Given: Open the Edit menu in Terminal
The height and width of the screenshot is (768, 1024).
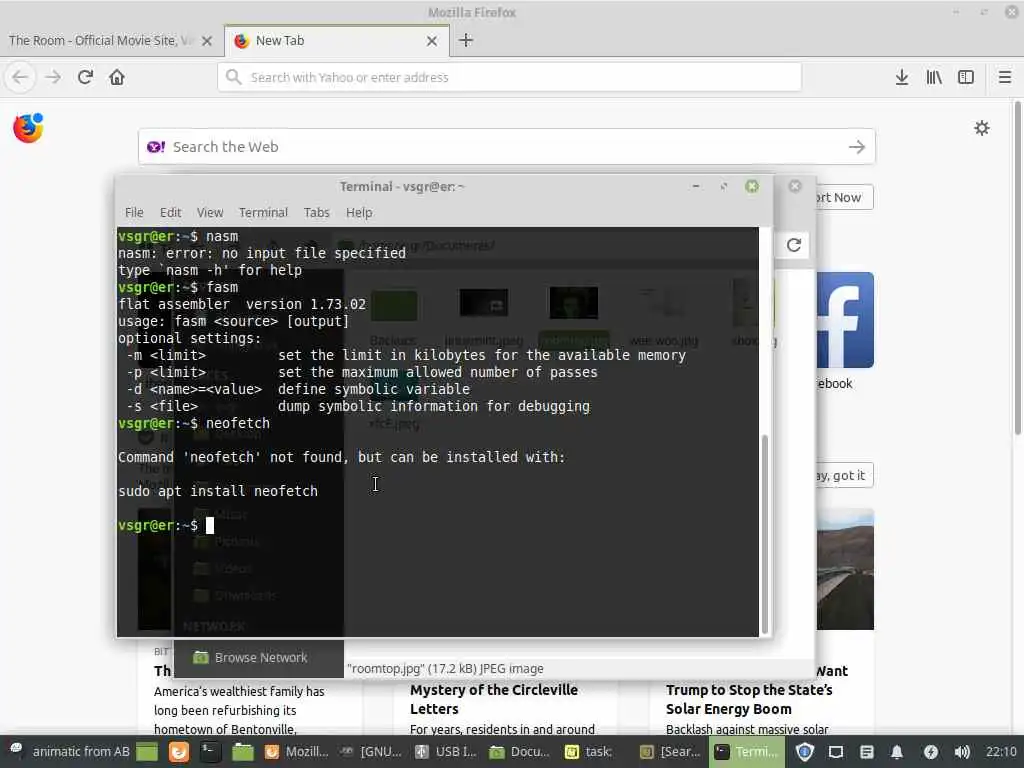Looking at the screenshot, I should click(x=170, y=212).
